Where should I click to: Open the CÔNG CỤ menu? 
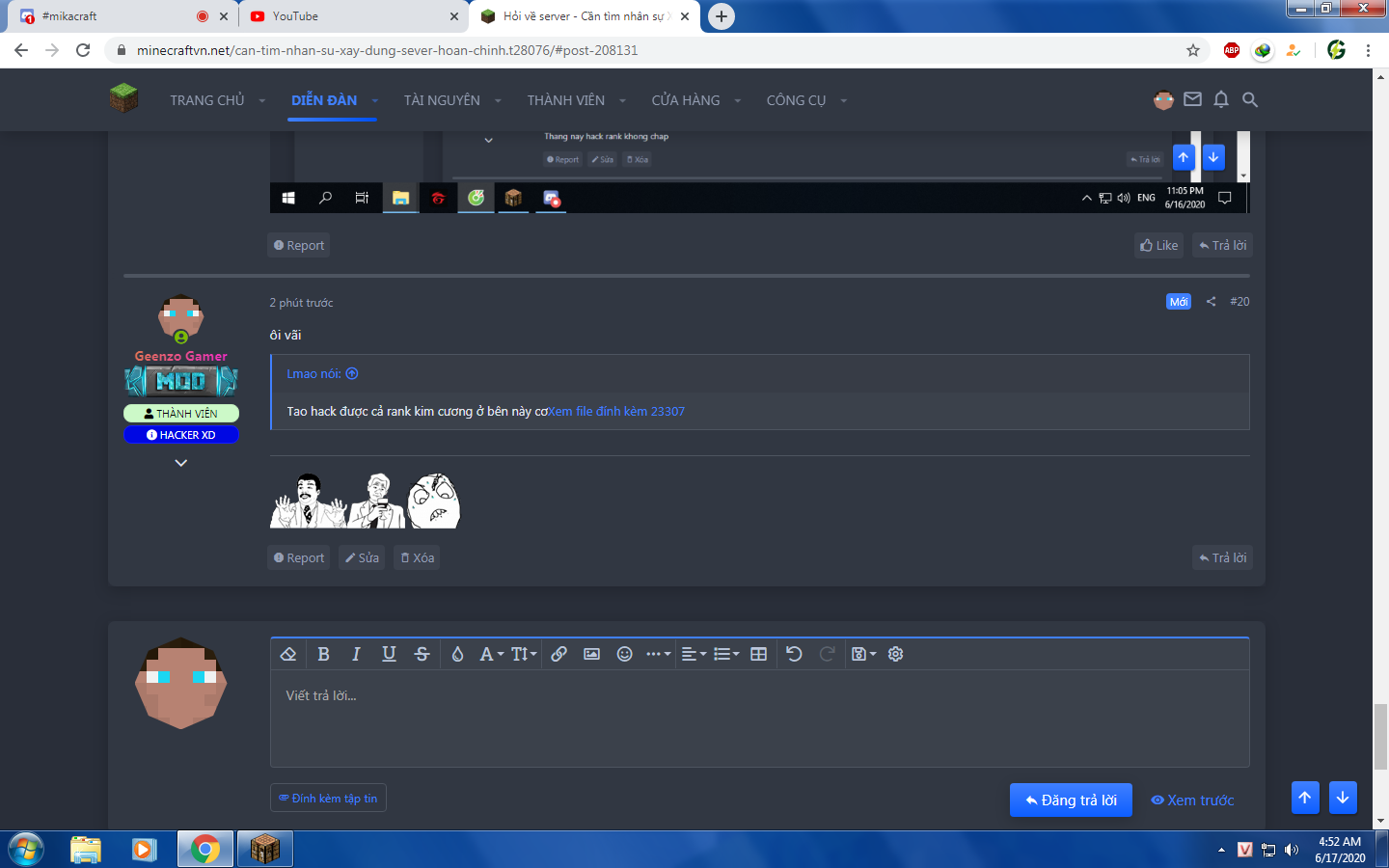(796, 100)
